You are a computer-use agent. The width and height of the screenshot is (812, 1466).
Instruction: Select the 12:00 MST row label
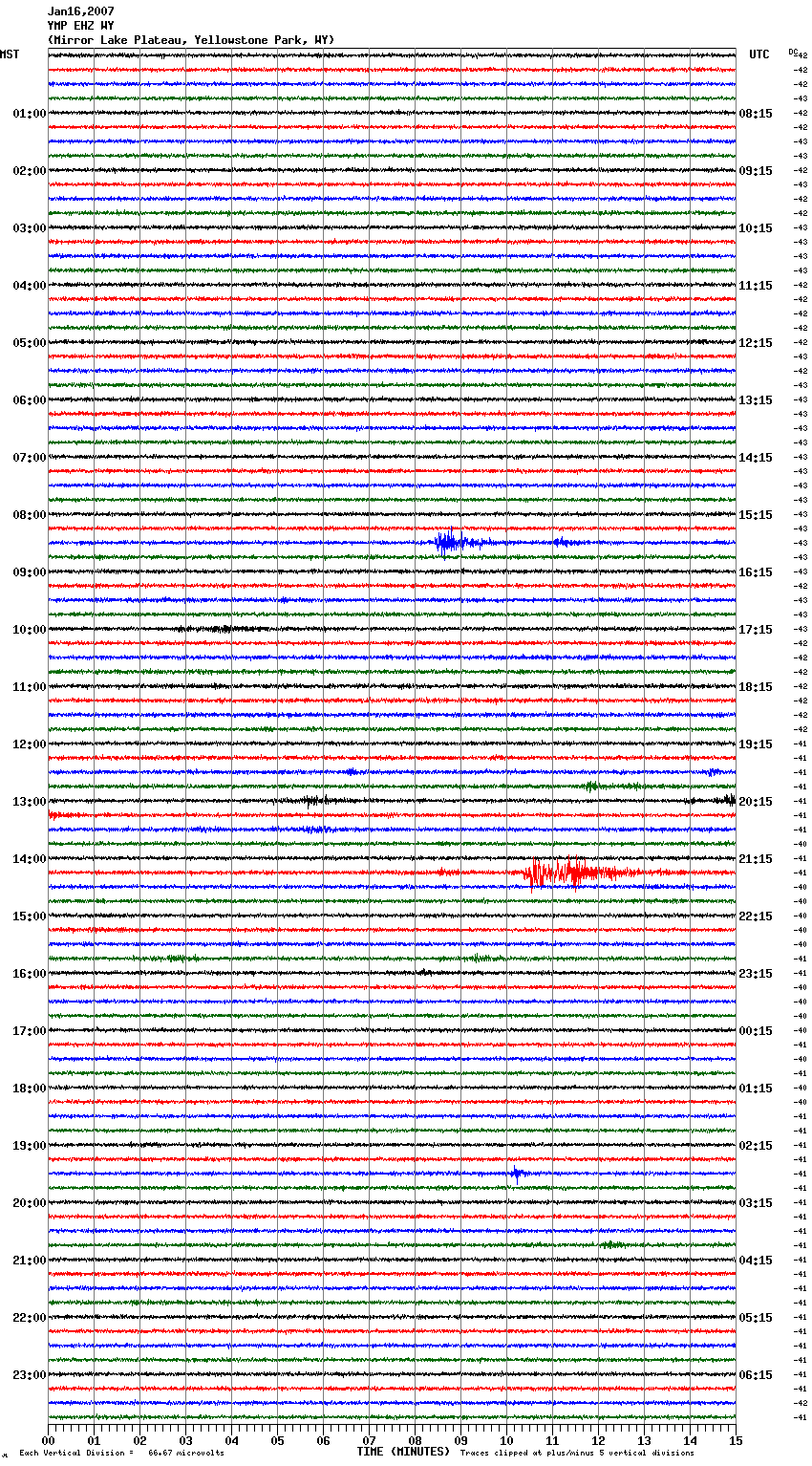point(30,744)
